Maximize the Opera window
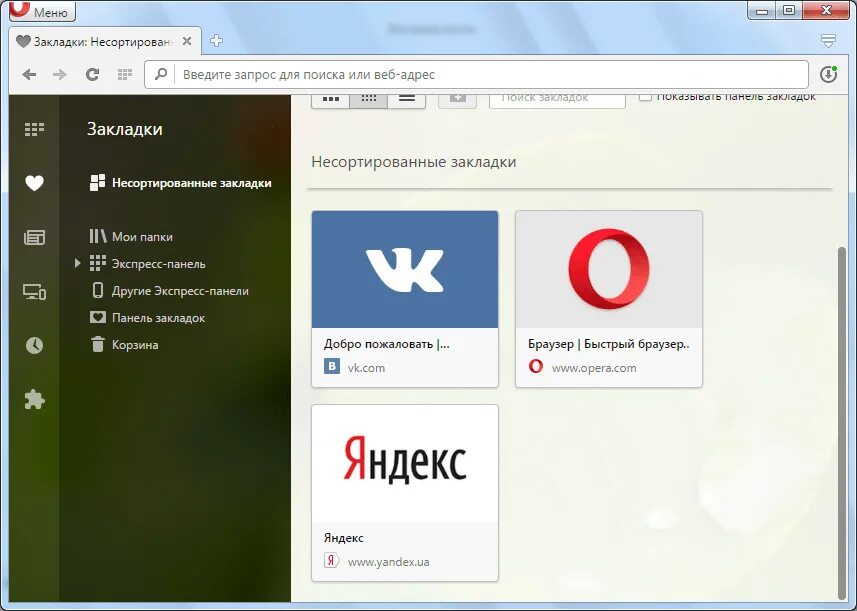This screenshot has width=857, height=611. [x=789, y=10]
